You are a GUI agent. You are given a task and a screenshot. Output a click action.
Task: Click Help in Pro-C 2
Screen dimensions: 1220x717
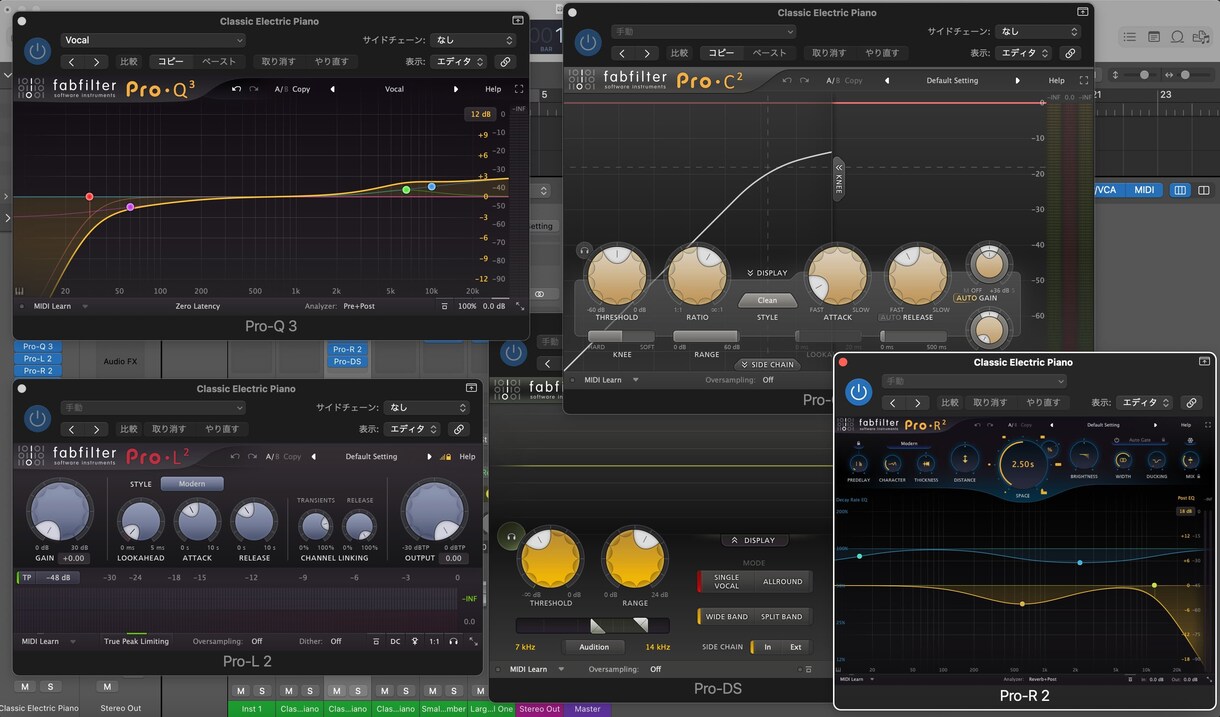1056,80
